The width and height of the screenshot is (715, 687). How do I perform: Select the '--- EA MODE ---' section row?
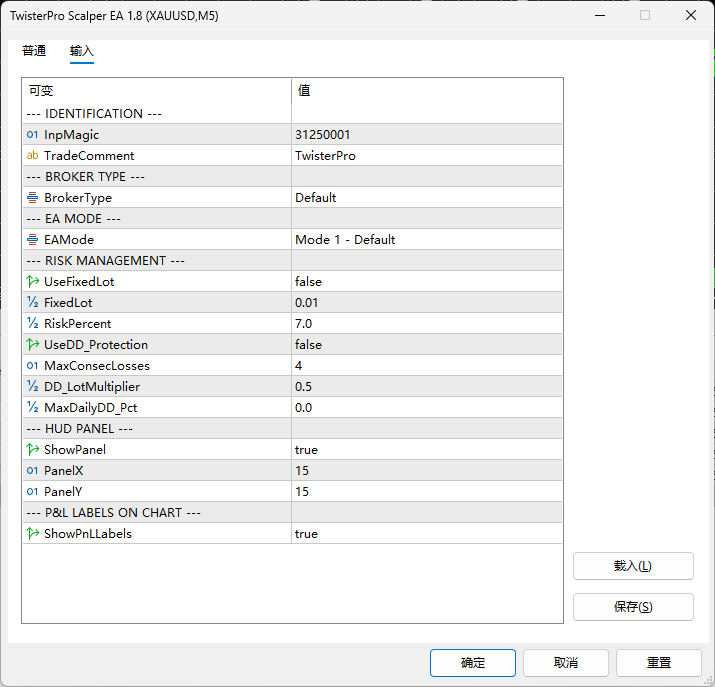click(x=292, y=218)
